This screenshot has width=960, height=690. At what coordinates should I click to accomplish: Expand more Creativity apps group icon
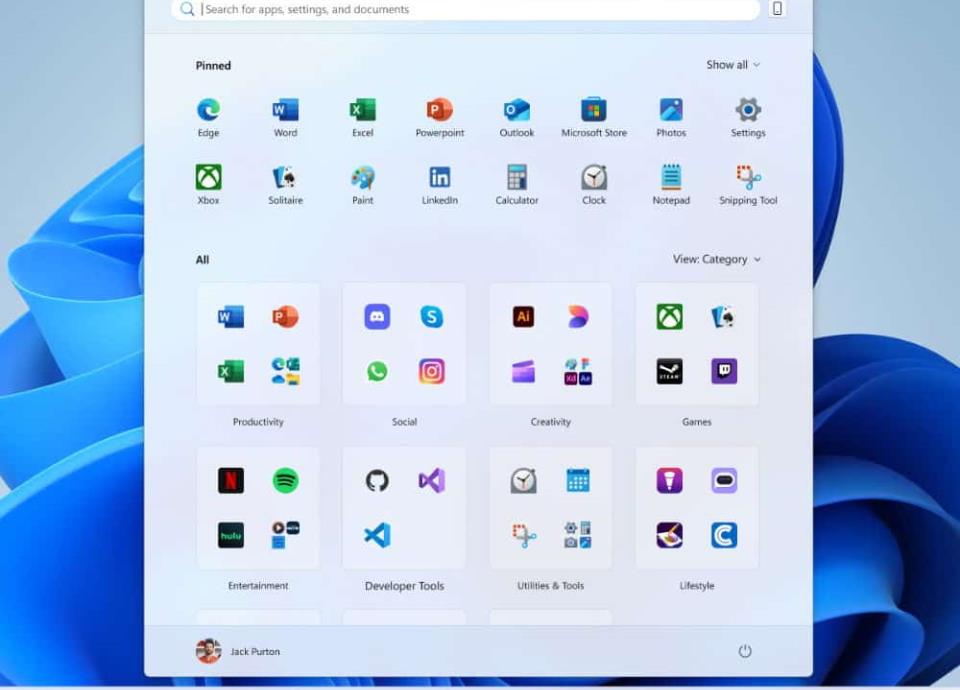[578, 371]
